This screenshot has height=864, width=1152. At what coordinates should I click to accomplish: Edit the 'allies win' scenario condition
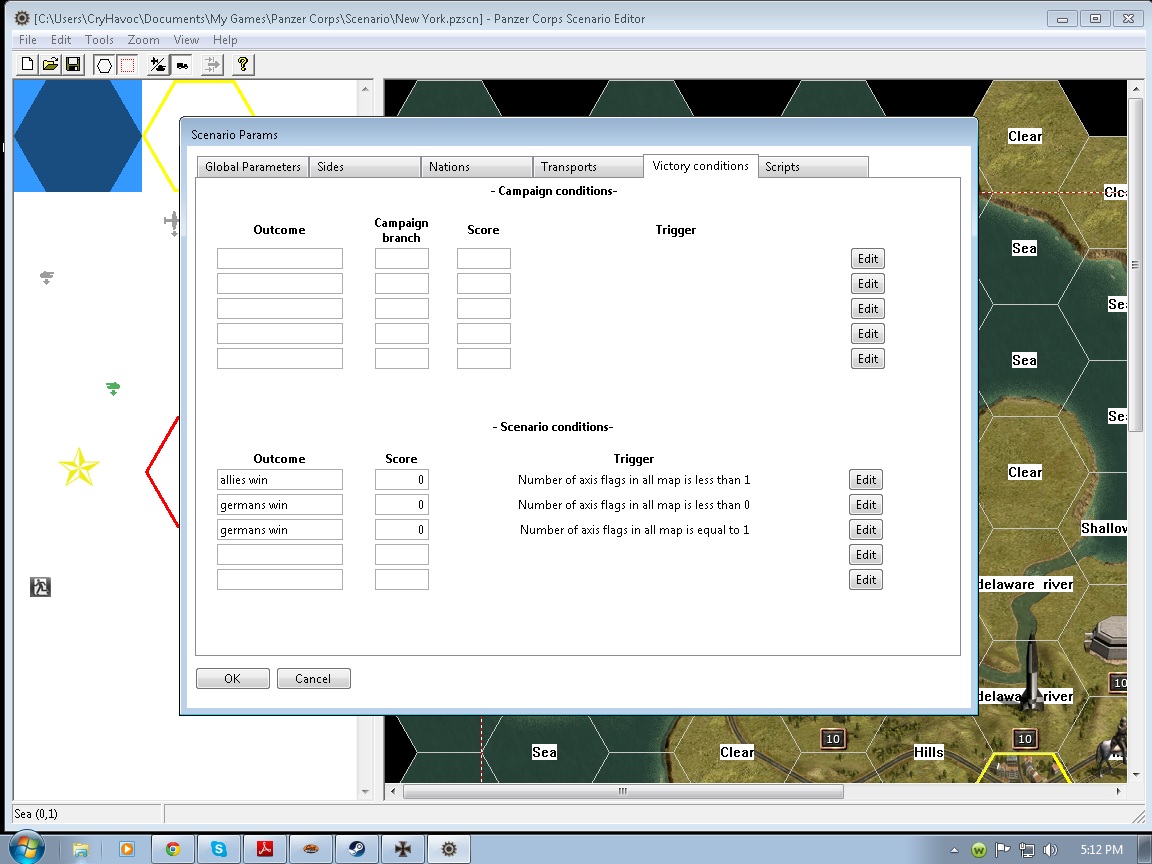point(865,480)
